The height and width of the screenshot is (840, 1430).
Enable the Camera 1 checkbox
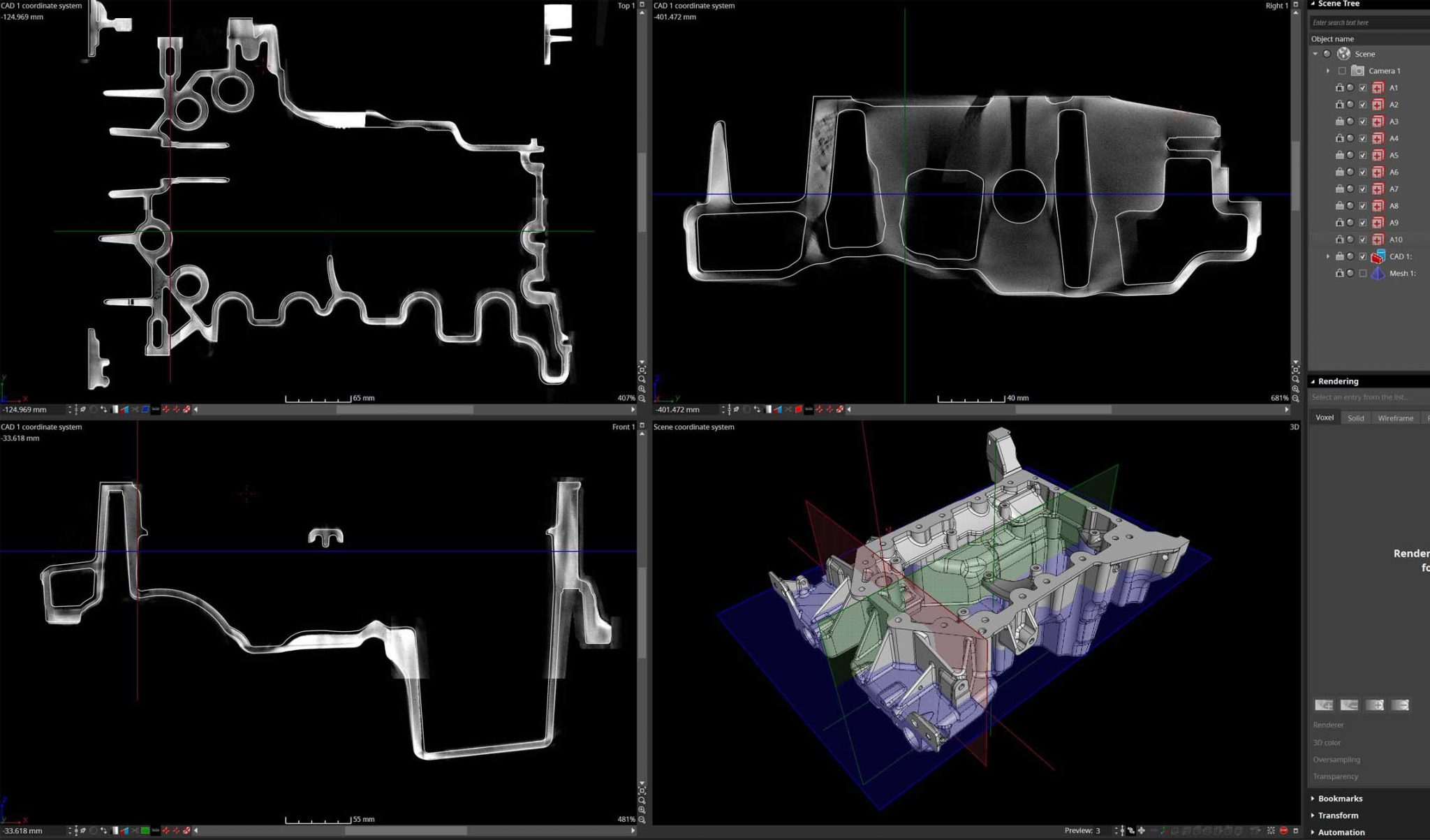(x=1342, y=71)
